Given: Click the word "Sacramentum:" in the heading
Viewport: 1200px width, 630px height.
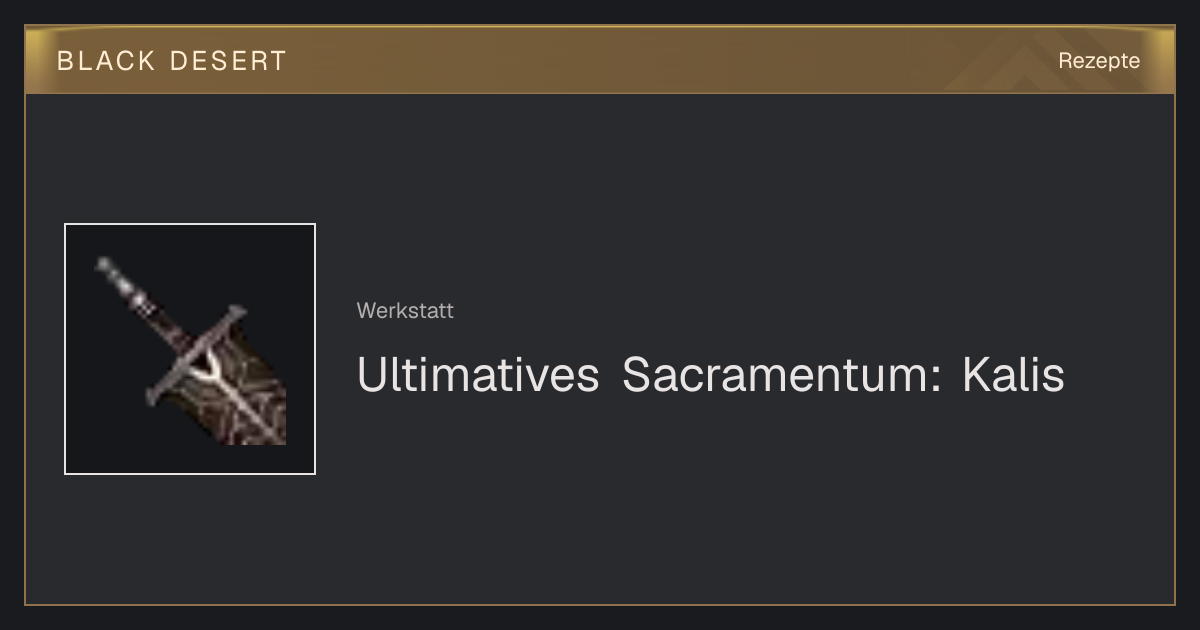Looking at the screenshot, I should click(781, 375).
